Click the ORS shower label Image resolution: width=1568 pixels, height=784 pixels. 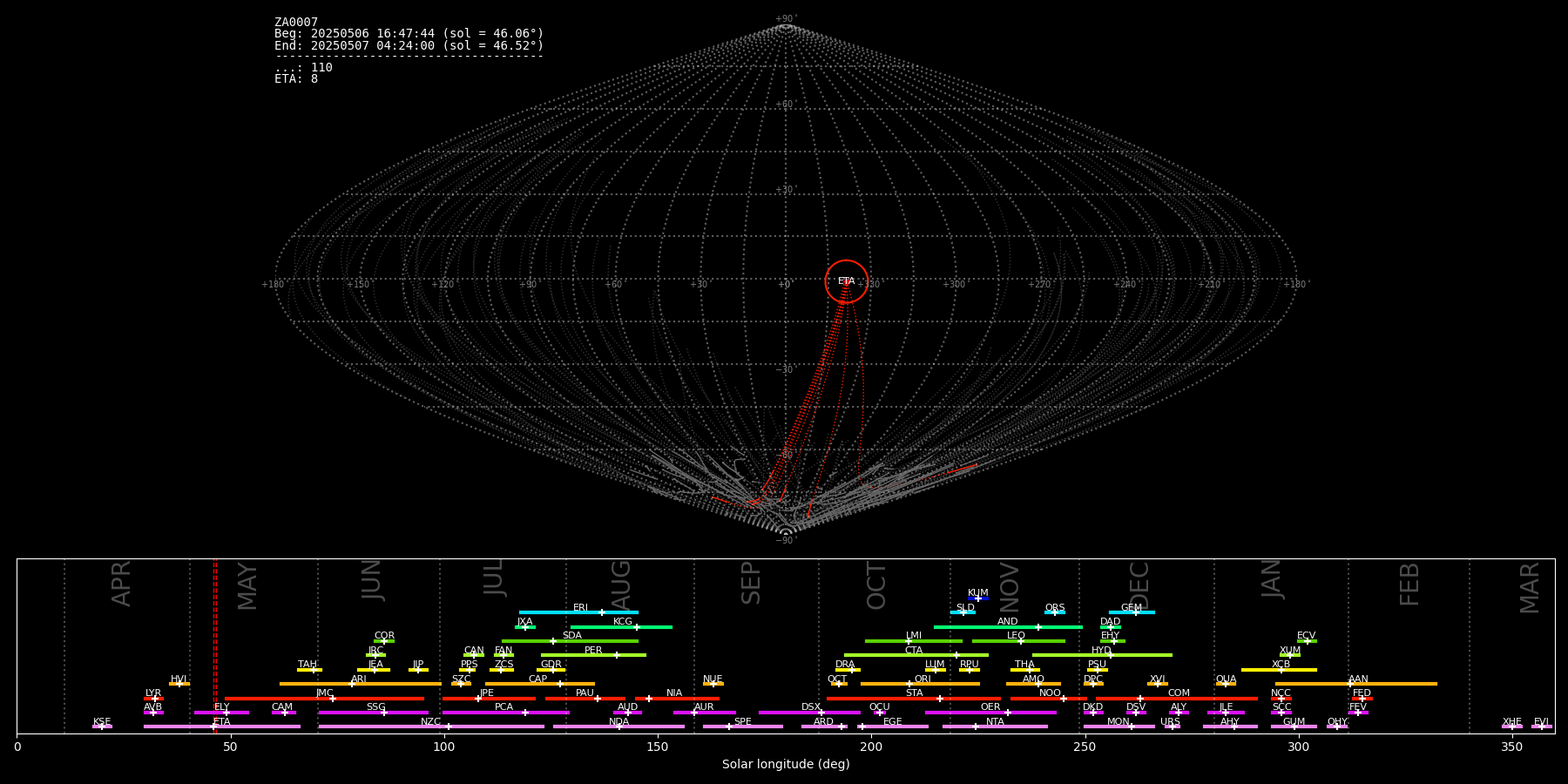1055,608
